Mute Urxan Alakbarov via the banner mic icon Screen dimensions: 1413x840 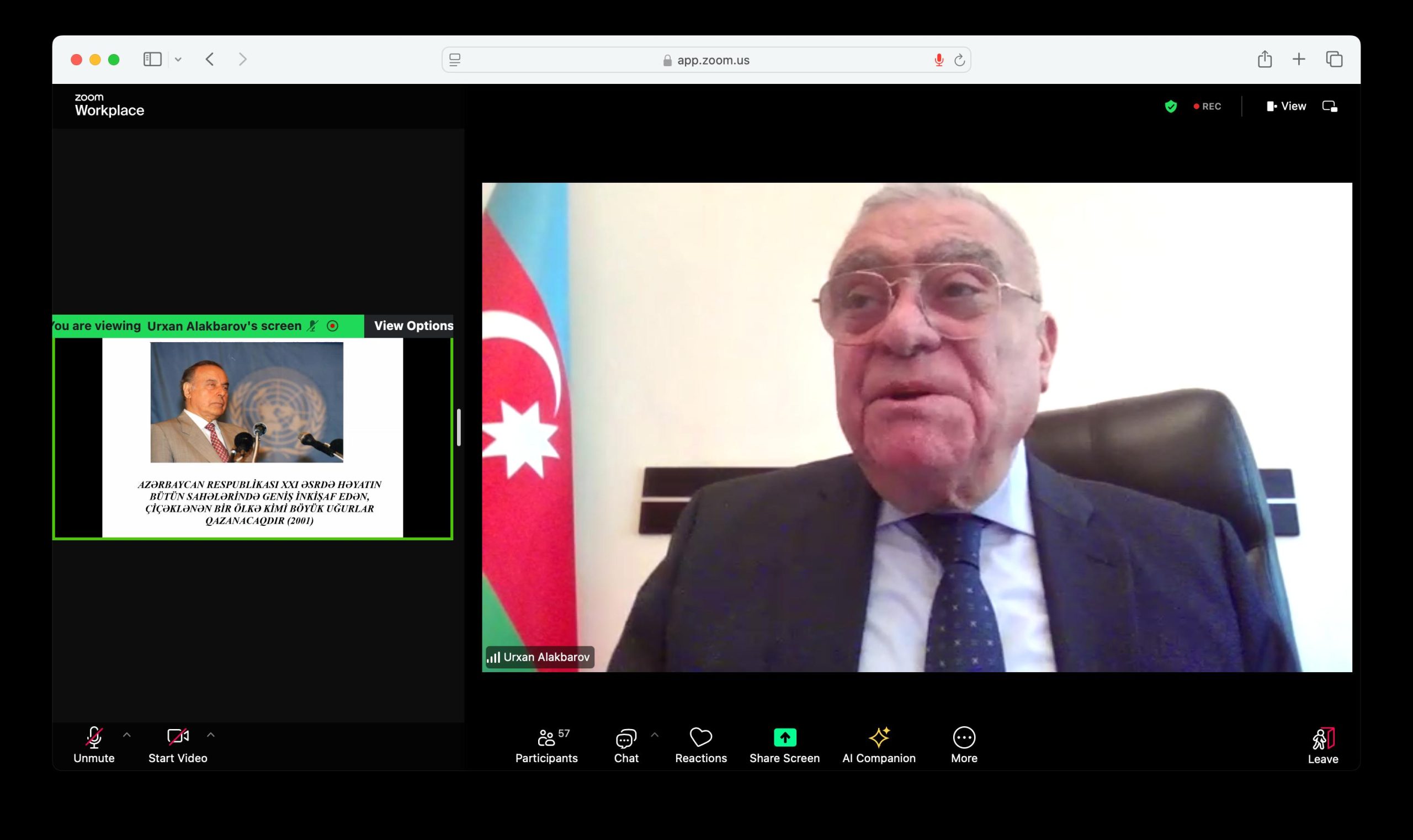point(312,326)
